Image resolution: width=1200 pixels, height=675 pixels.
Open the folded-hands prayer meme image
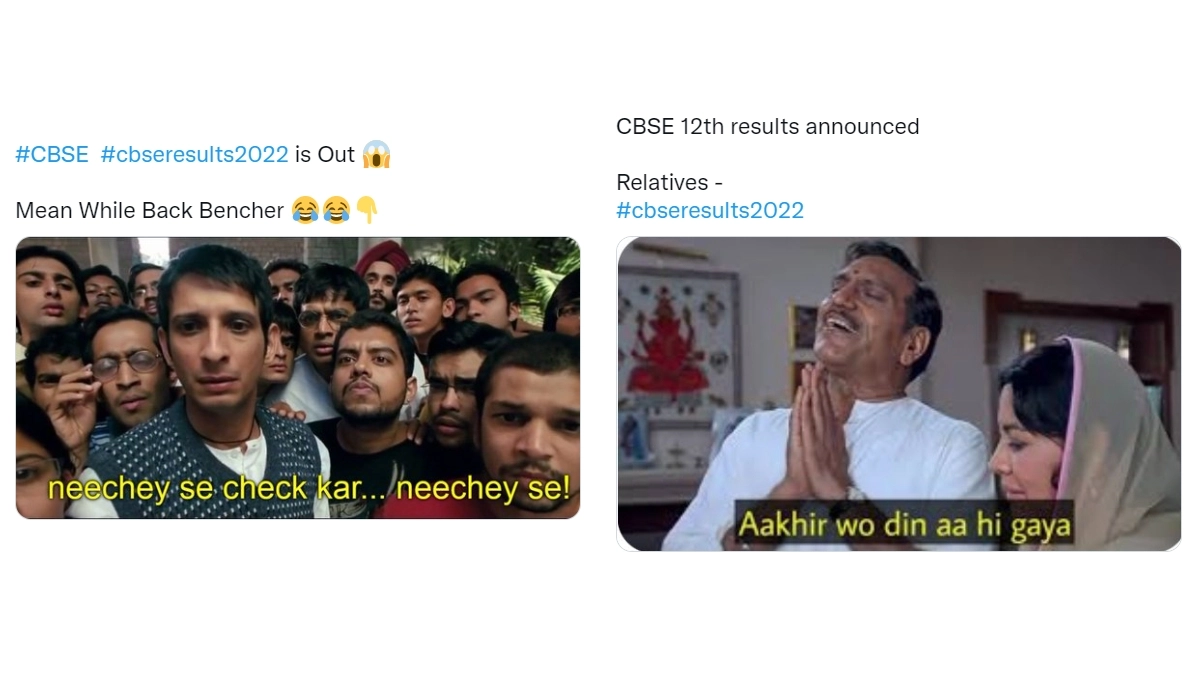pos(898,393)
